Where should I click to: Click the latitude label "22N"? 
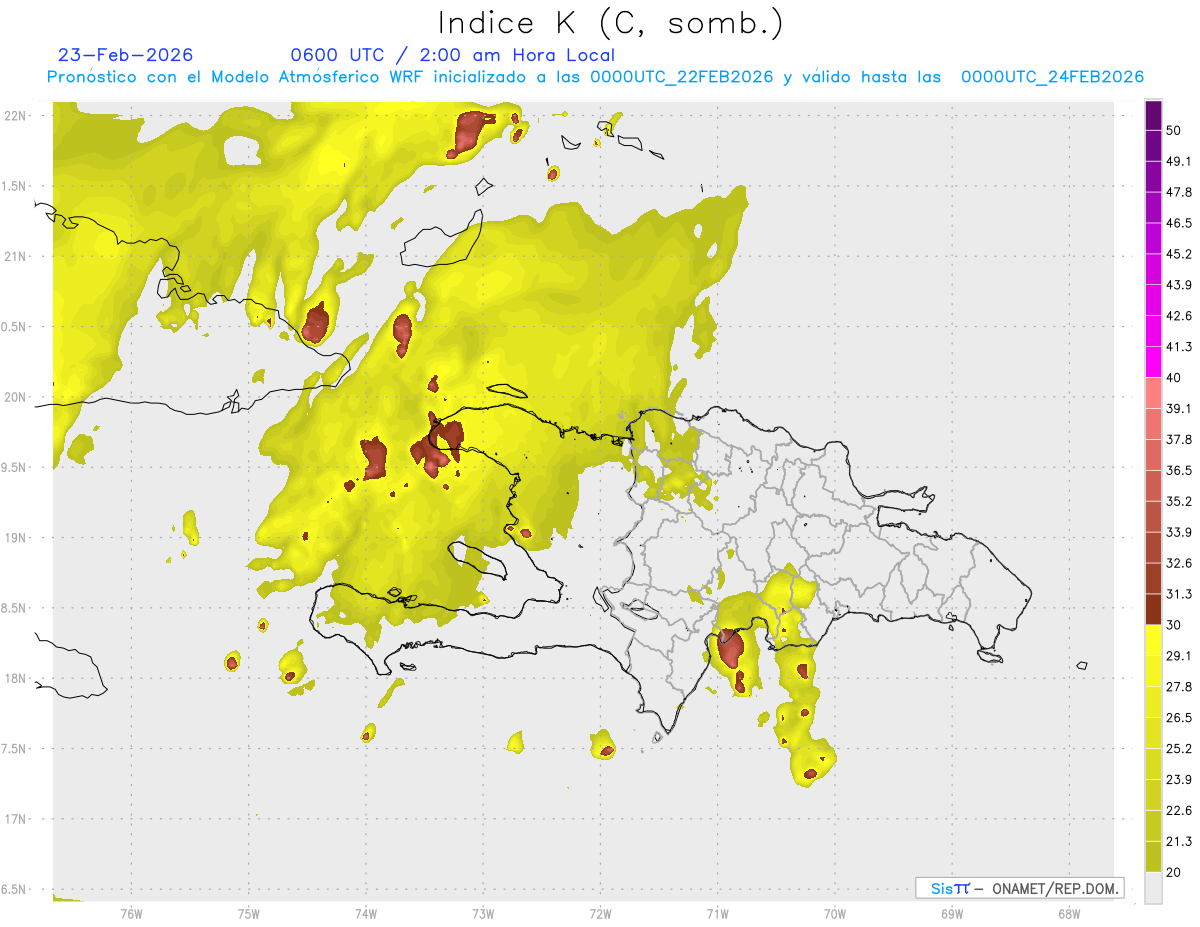point(16,116)
